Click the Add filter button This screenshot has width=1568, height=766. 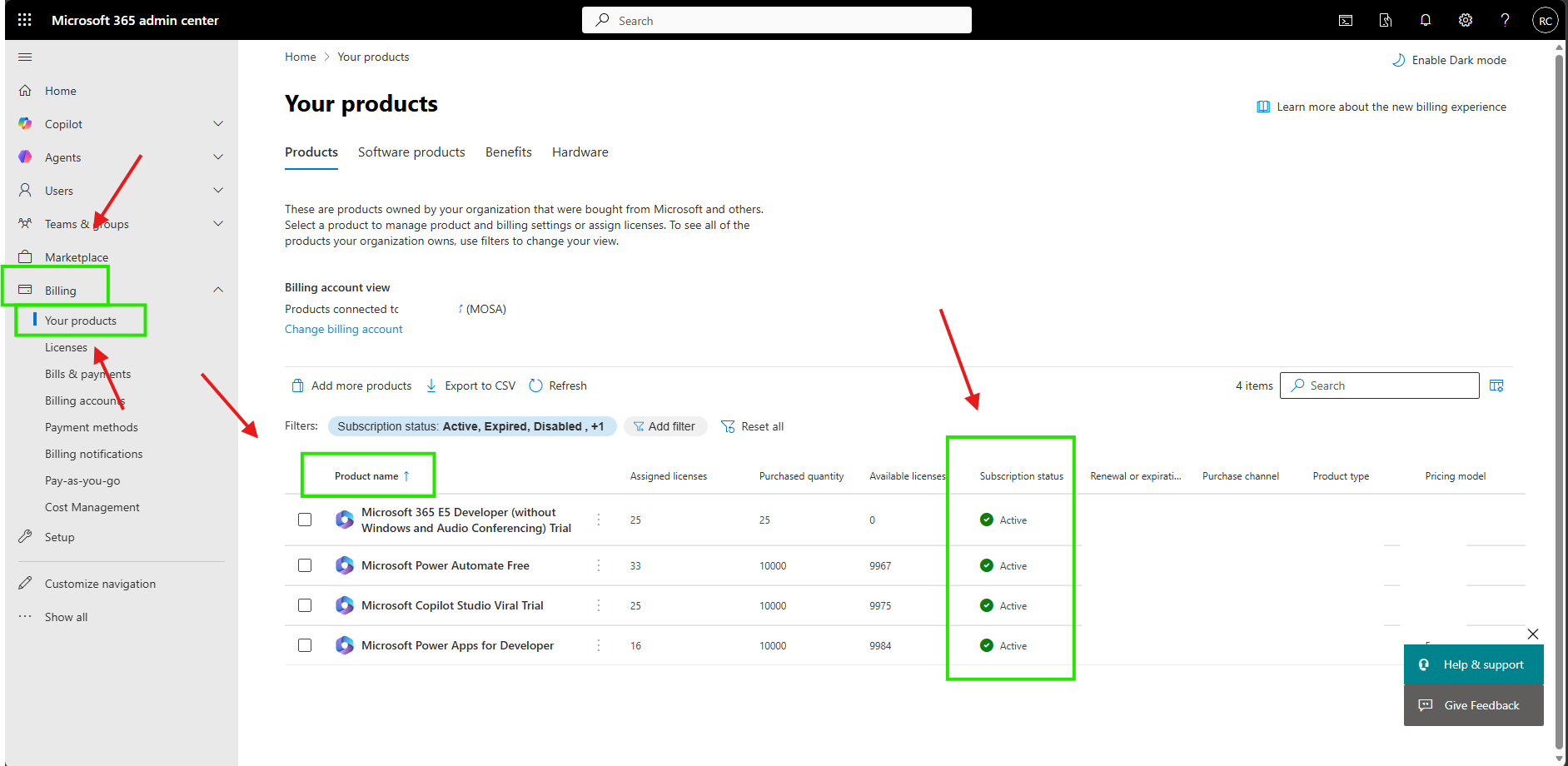click(665, 426)
